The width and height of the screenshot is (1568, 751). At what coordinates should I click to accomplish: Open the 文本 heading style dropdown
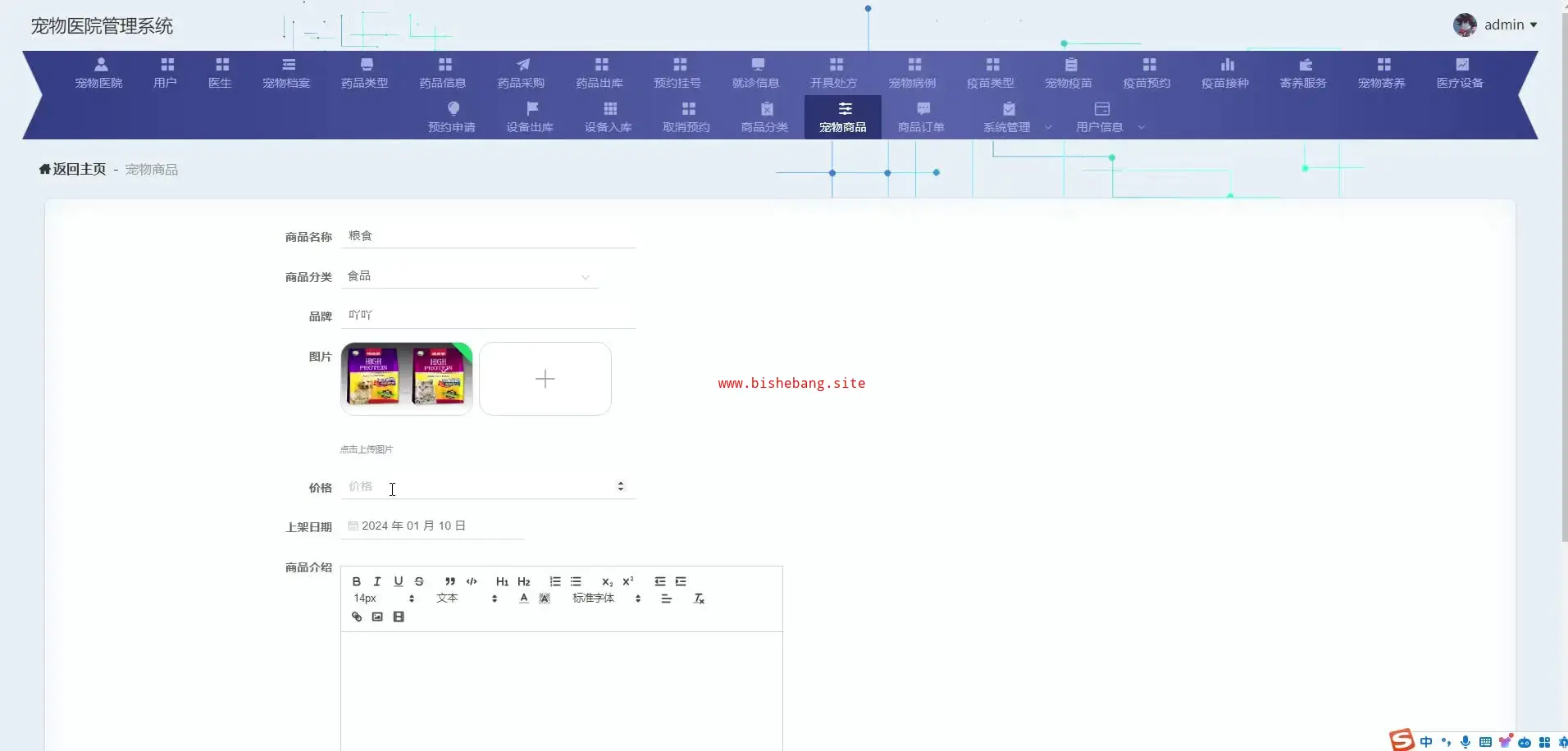(467, 599)
